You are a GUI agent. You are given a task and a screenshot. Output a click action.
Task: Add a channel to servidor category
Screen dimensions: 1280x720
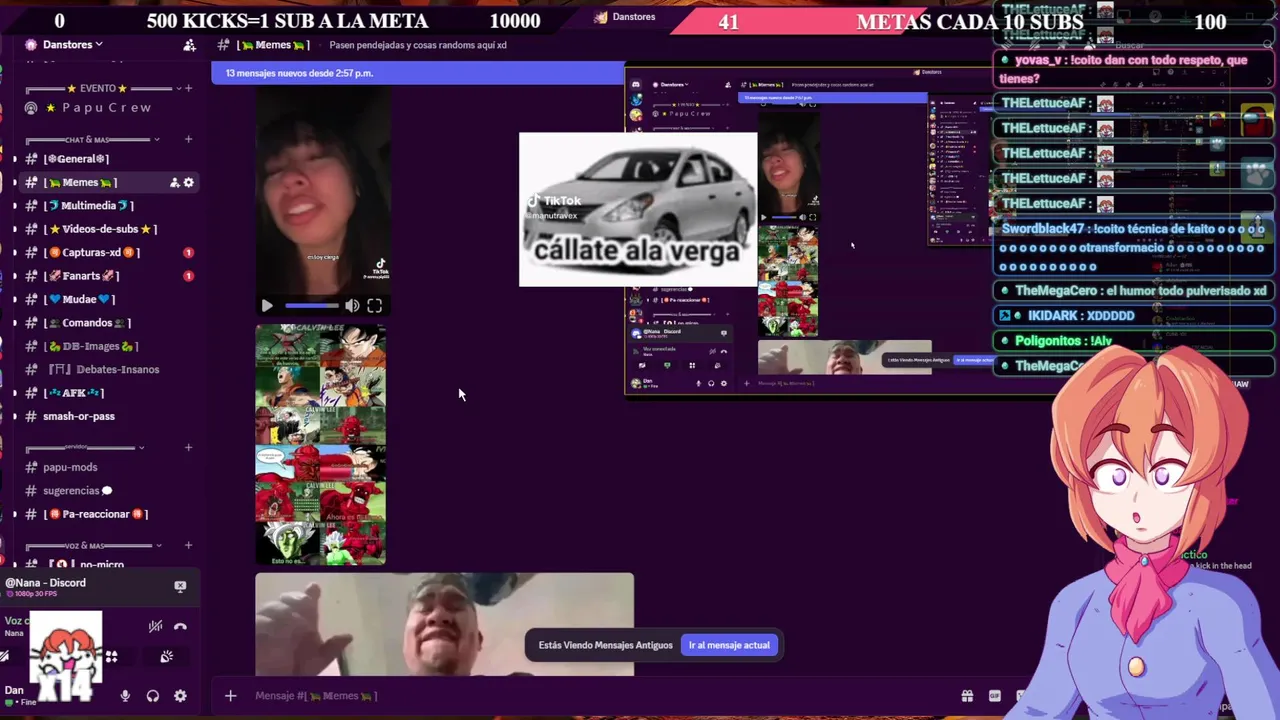tap(188, 447)
